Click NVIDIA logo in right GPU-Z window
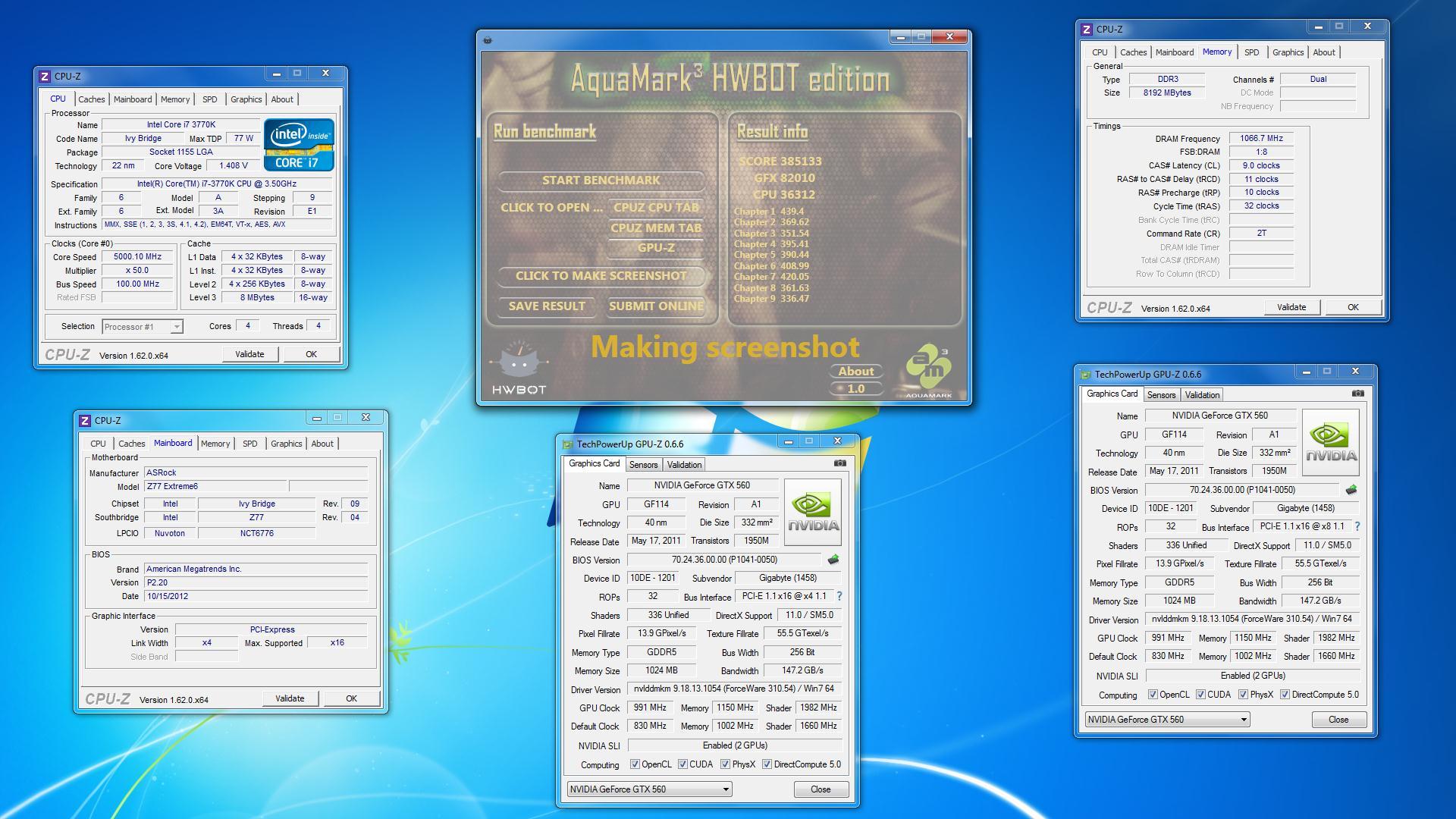Viewport: 1456px width, 819px height. (x=1330, y=442)
